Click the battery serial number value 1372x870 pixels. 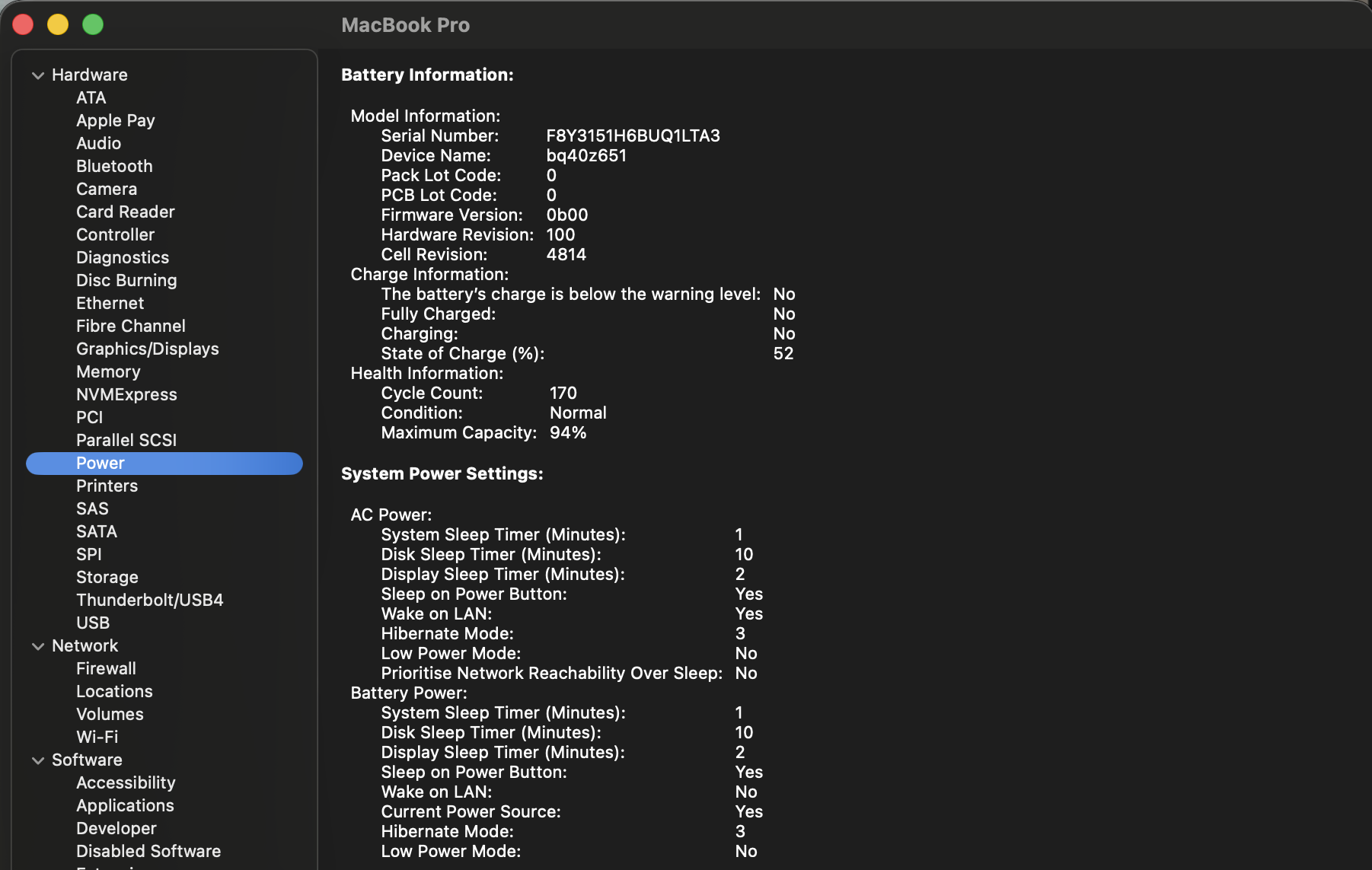[x=633, y=135]
